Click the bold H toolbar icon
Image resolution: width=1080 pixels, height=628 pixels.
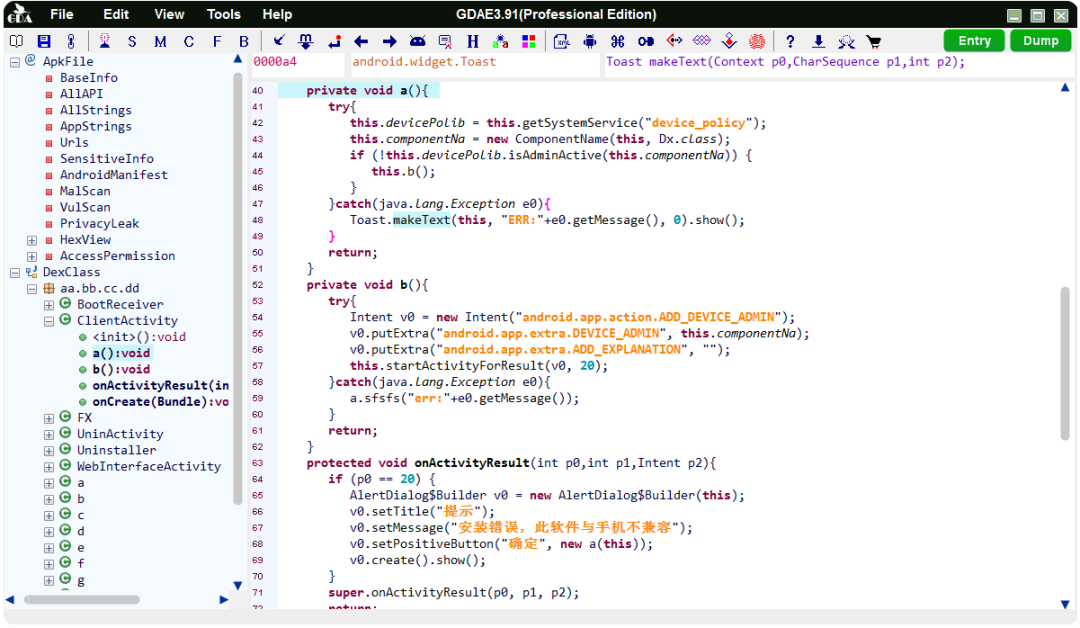pos(472,41)
